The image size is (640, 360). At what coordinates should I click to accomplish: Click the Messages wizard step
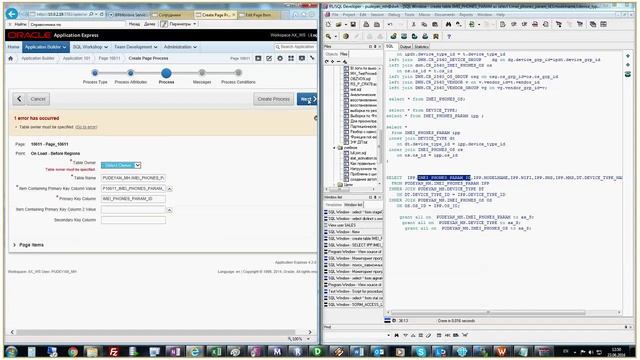(202, 73)
